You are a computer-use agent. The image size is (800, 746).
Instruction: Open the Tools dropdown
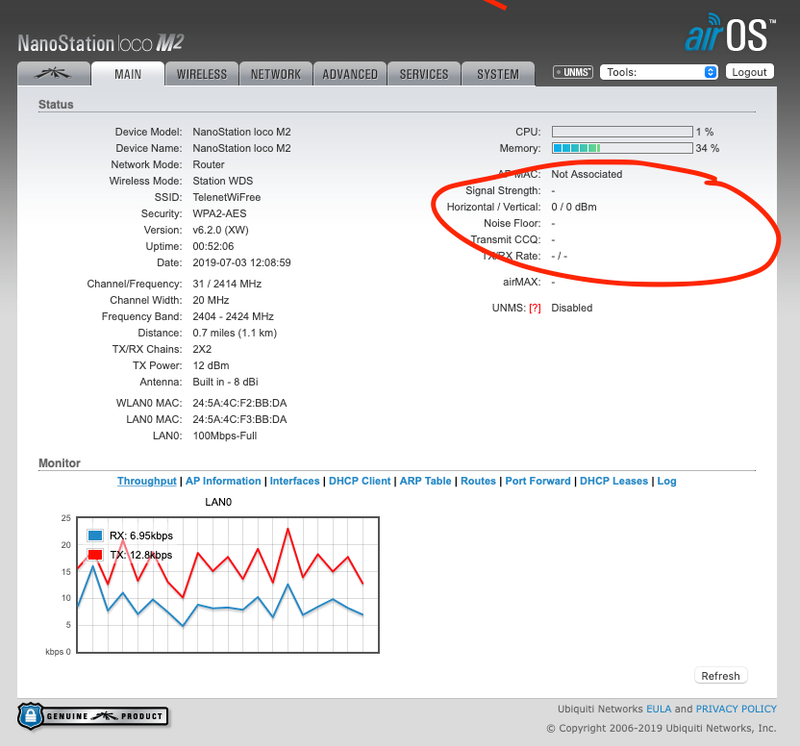(659, 72)
